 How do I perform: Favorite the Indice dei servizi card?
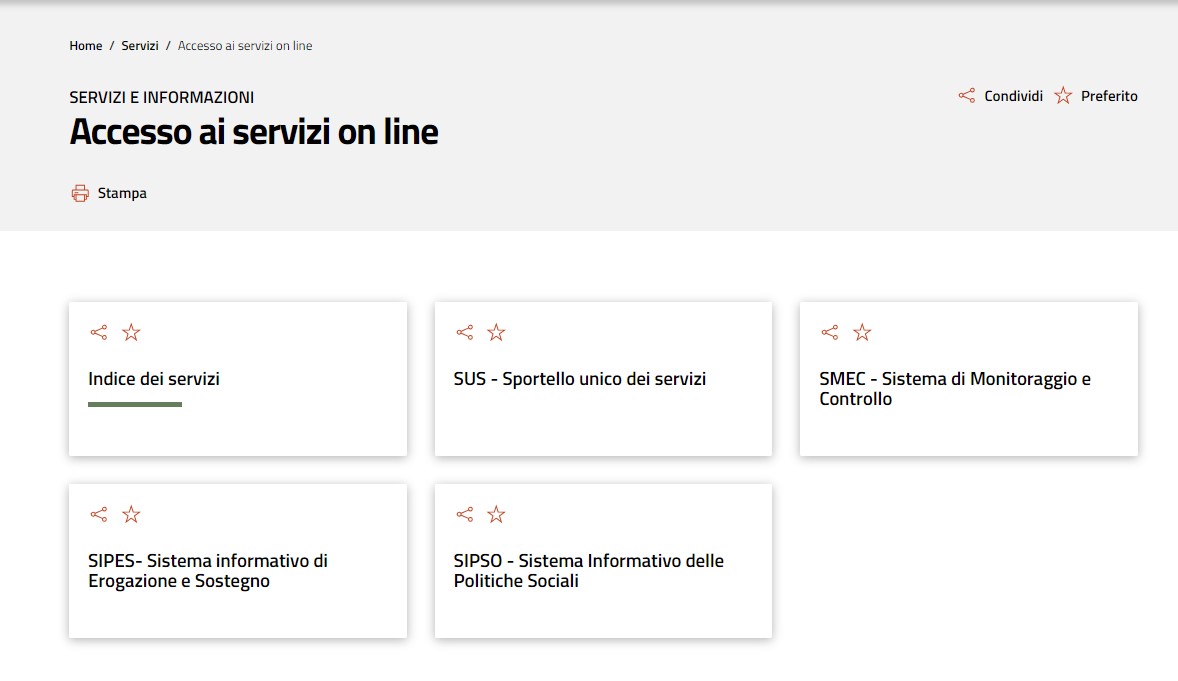(131, 333)
